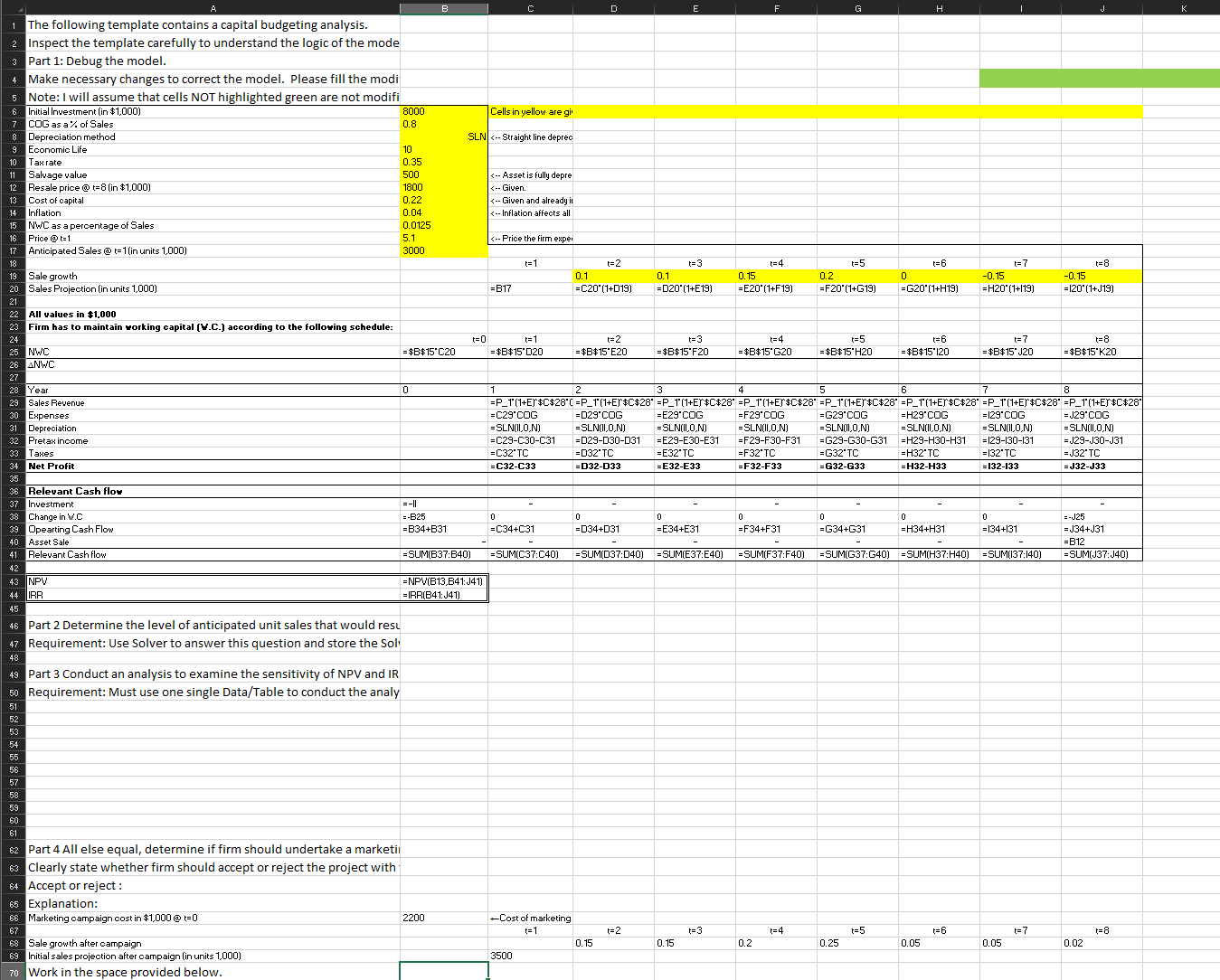This screenshot has height=980, width=1220.
Task: Select the =I20*(1+J19) formula cell
Action: (1102, 288)
